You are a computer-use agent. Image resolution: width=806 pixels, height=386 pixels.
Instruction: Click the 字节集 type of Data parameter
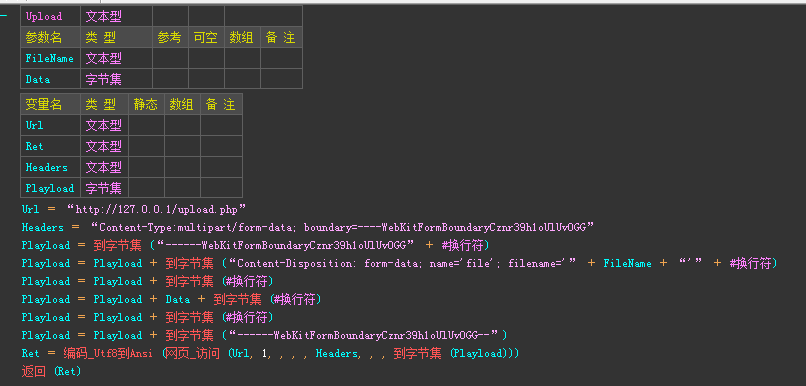[116, 79]
